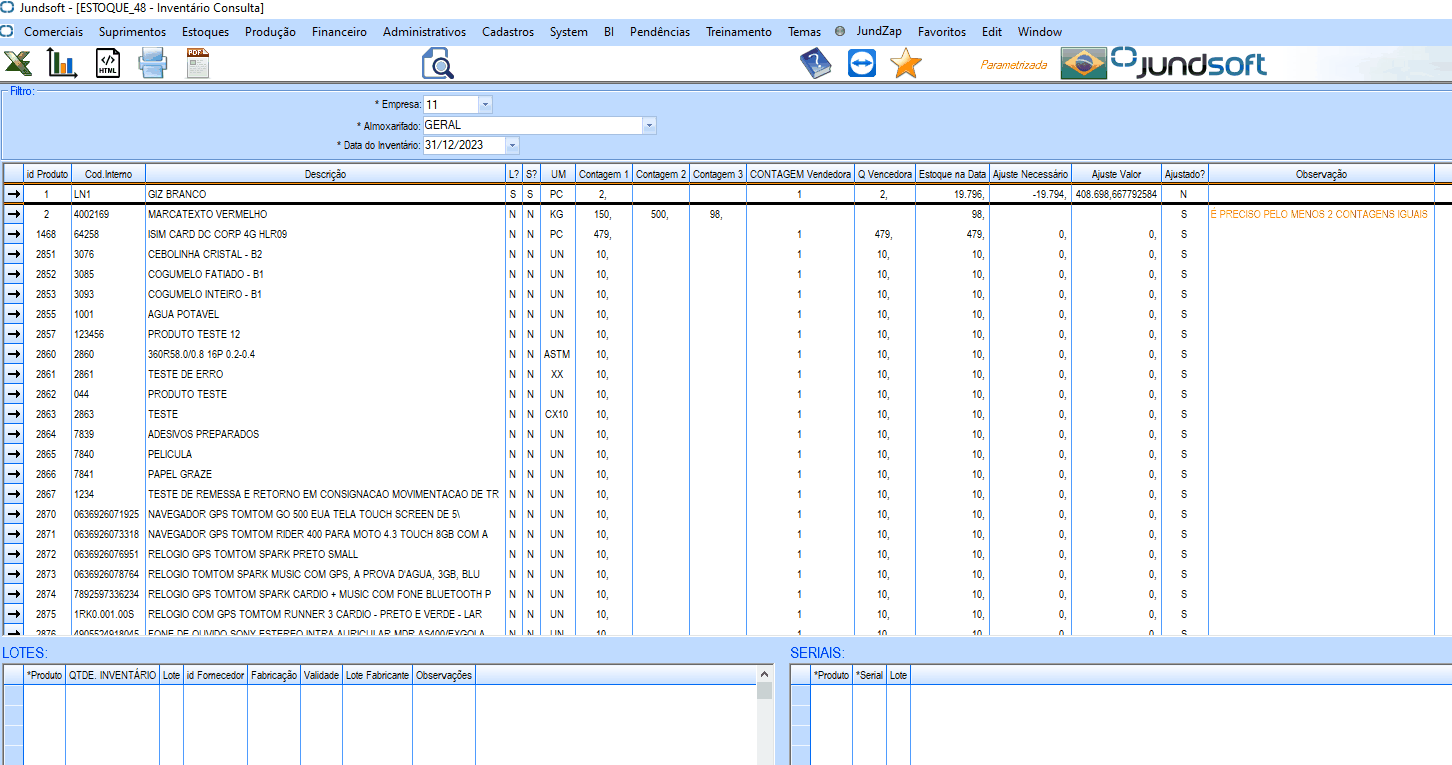Export the grid as HTML
The width and height of the screenshot is (1452, 765).
click(x=108, y=63)
